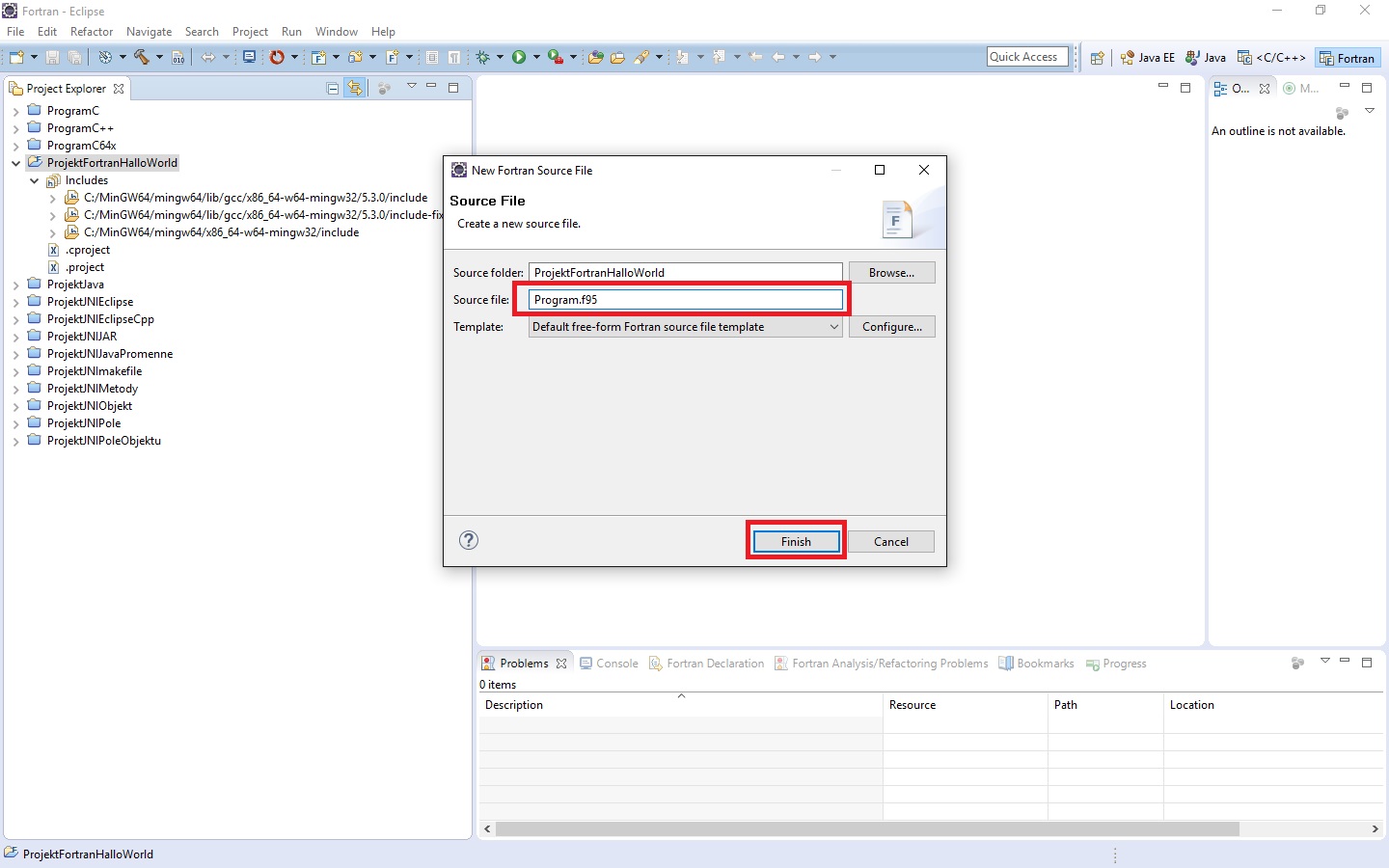Screen dimensions: 1389x868
Task: Switch to Java EE perspective
Action: (1147, 58)
